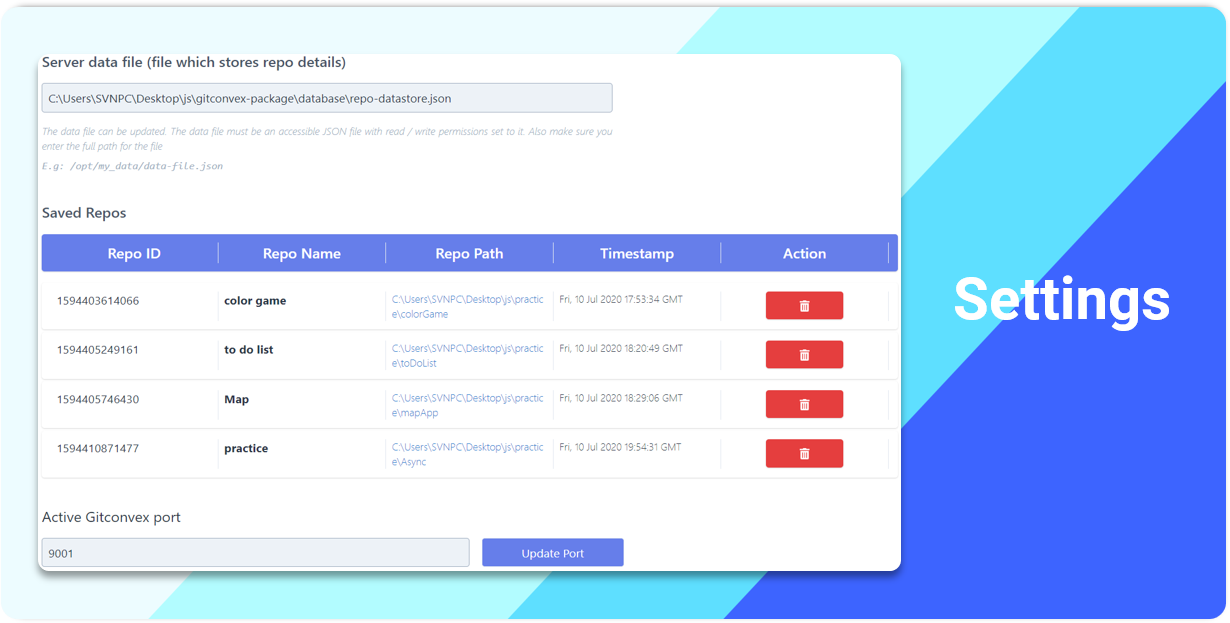Screen dimensions: 1230x623
Task: Click timestamp Fri, 10 Jul 2020 17:53:34 GMT
Action: 621,299
